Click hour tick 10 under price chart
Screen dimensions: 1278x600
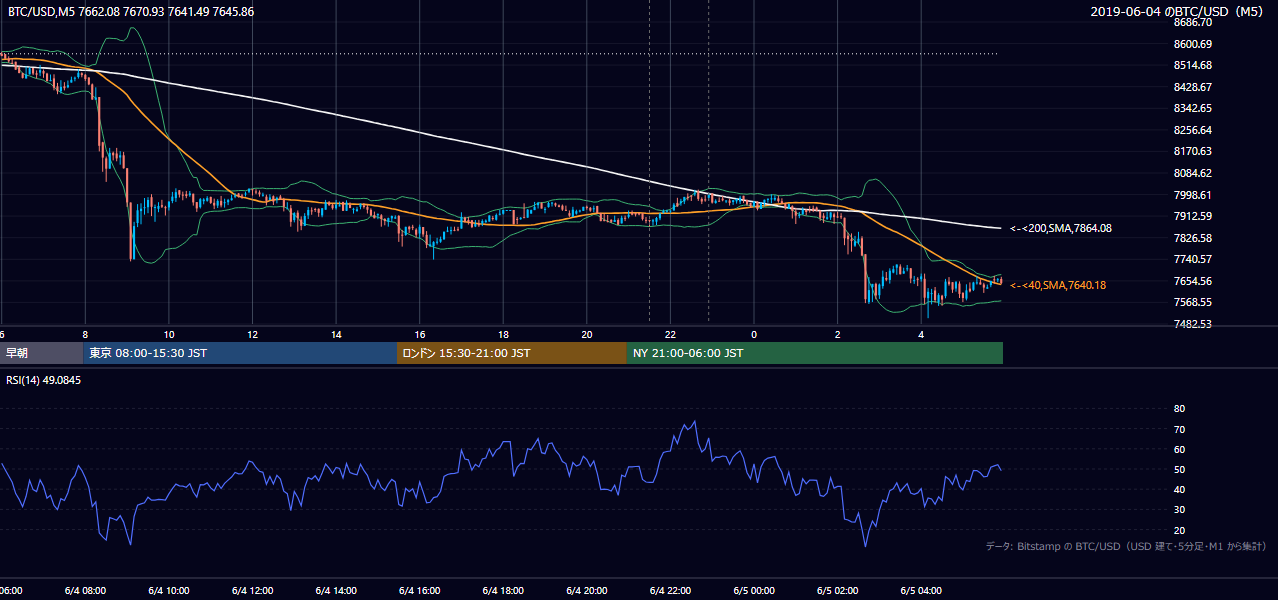(x=169, y=335)
